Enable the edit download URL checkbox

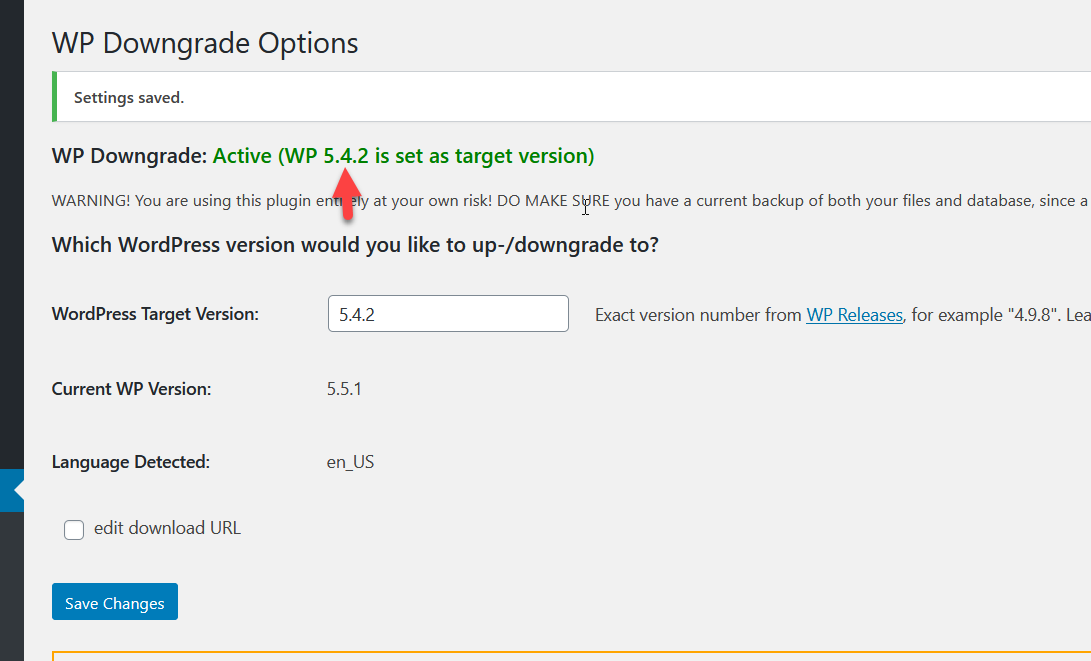(x=74, y=530)
